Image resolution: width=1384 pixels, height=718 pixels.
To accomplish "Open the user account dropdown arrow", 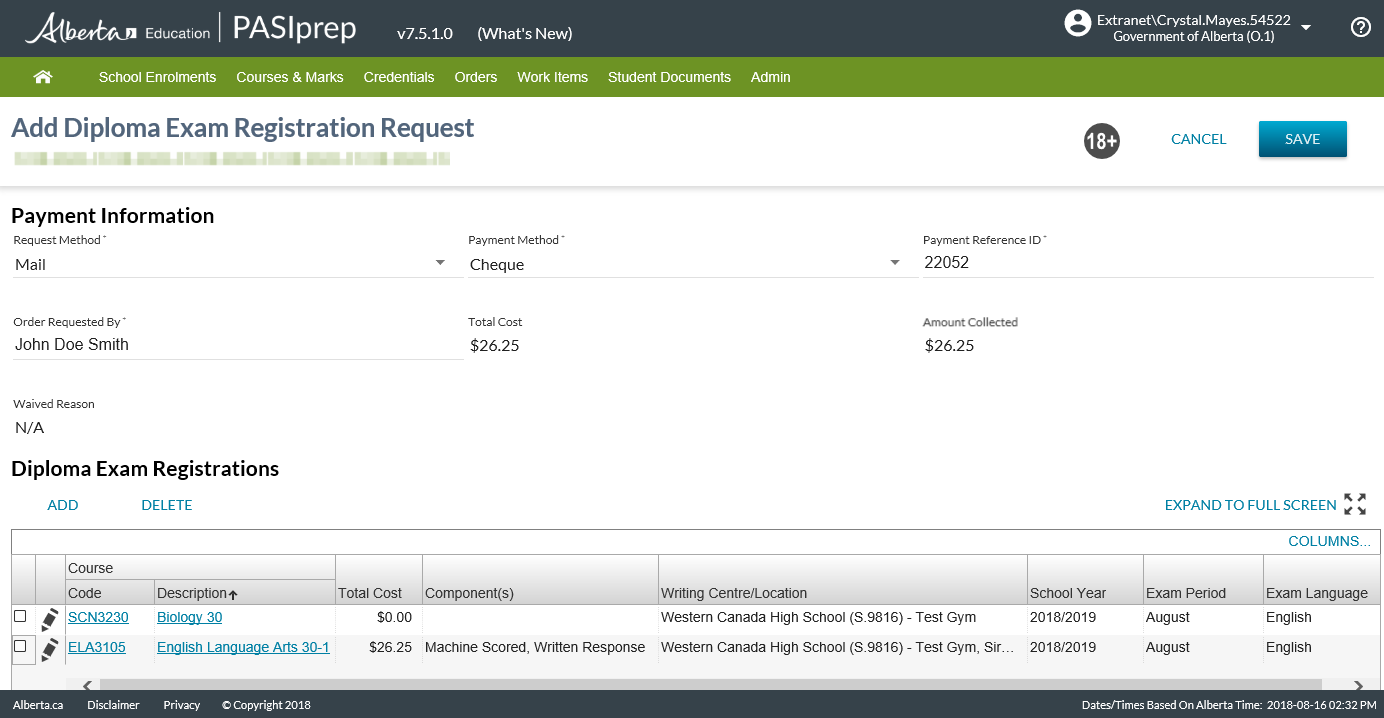I will click(x=1306, y=28).
